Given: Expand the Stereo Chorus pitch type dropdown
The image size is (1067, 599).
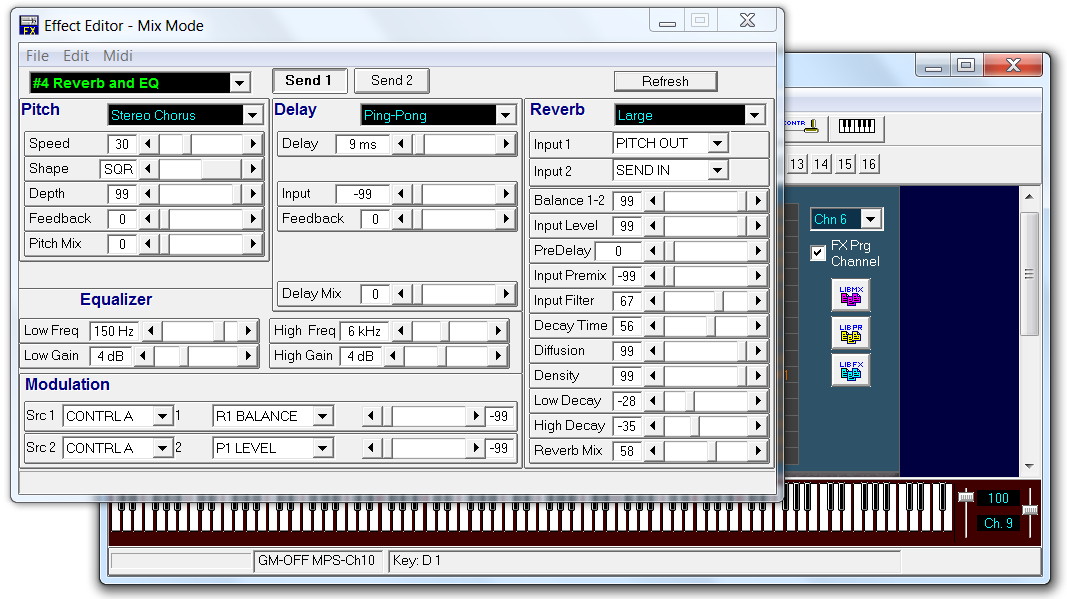Looking at the screenshot, I should tap(253, 115).
